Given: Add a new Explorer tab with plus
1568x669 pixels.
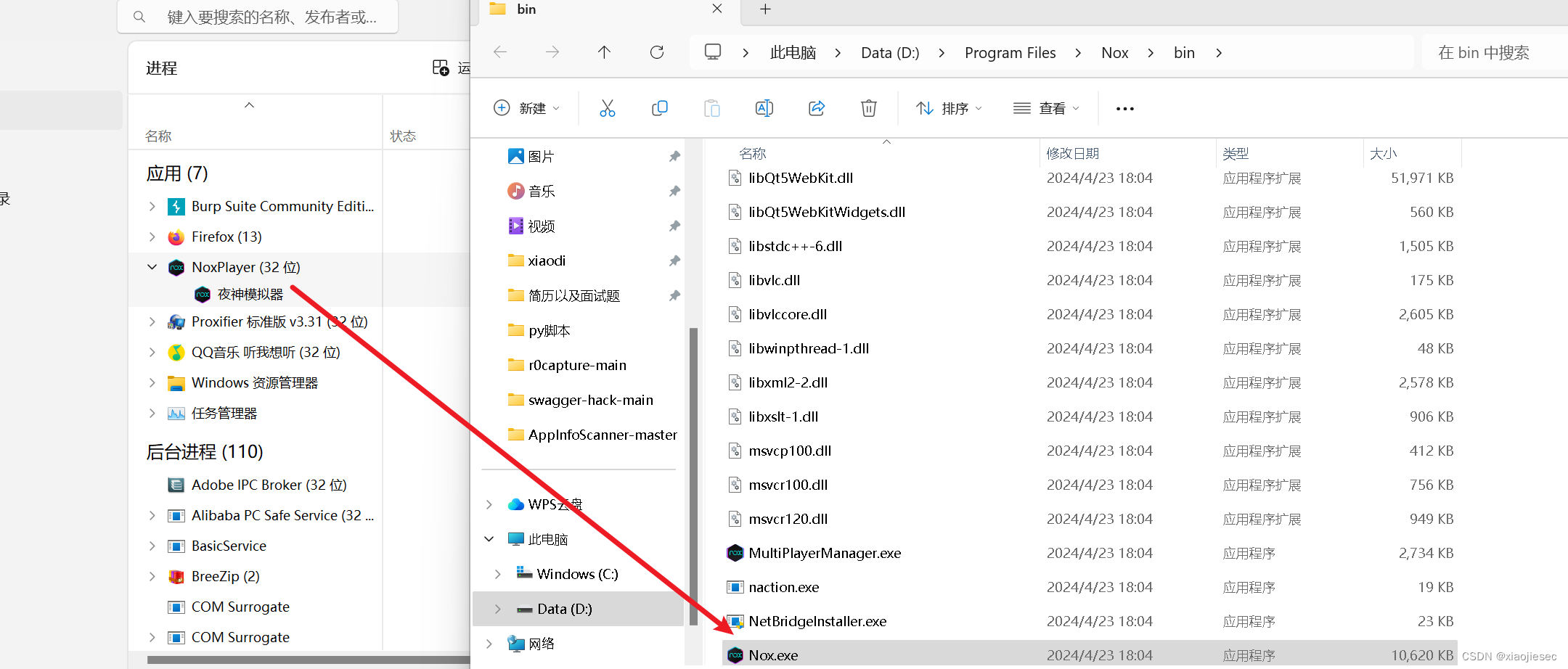Looking at the screenshot, I should tap(765, 9).
